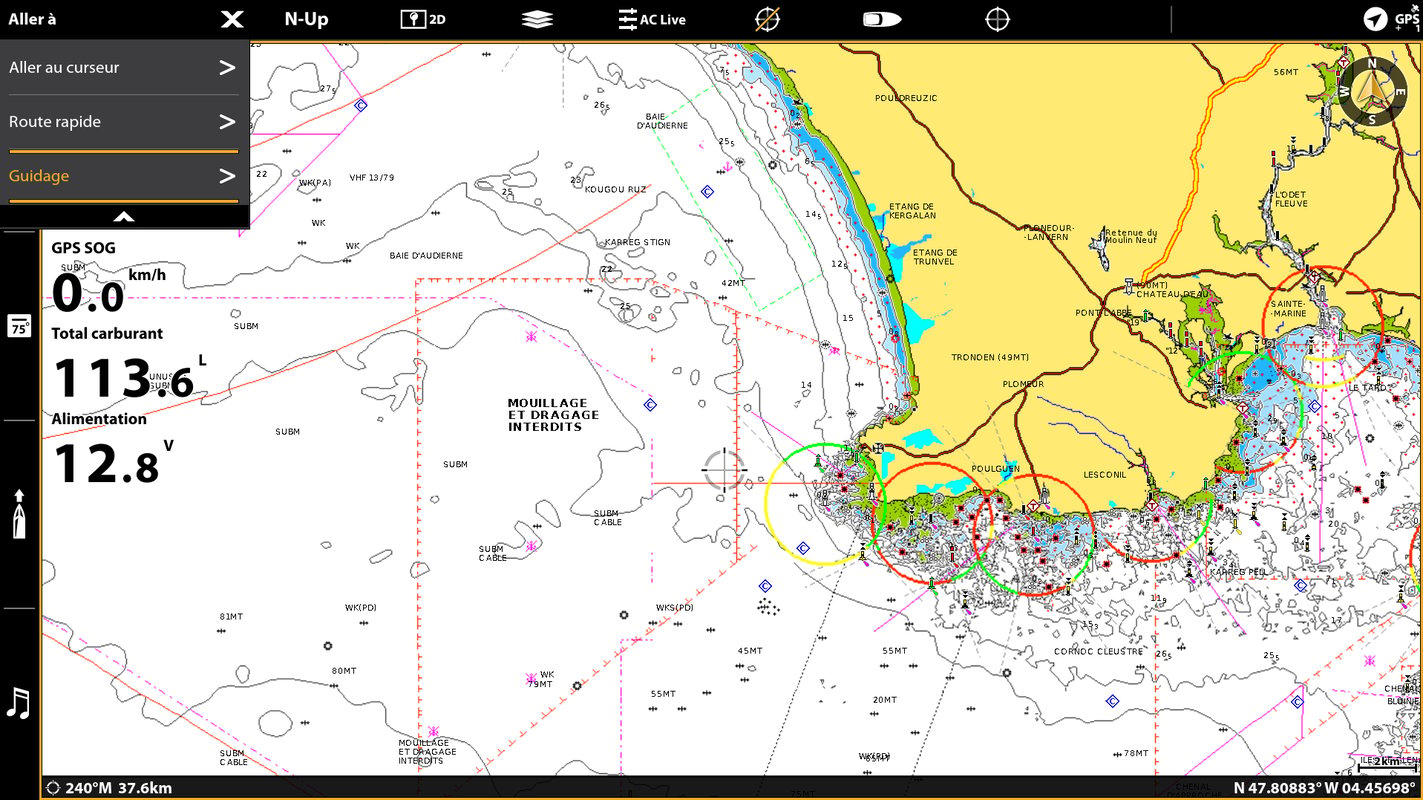Tap MOUILLAGE ET DRAGAGE INTERDITS chart label
This screenshot has width=1423, height=800.
553,415
